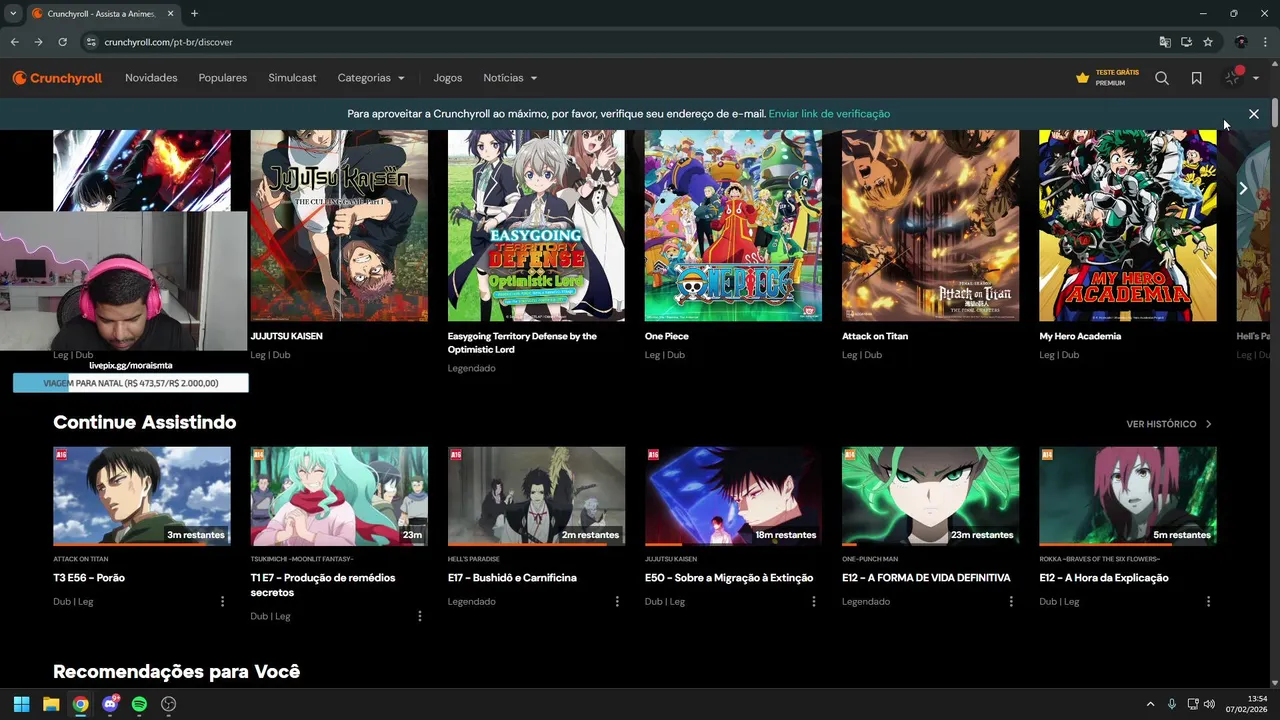Click Enviar link de verificação
This screenshot has height=720, width=1280.
click(x=829, y=114)
